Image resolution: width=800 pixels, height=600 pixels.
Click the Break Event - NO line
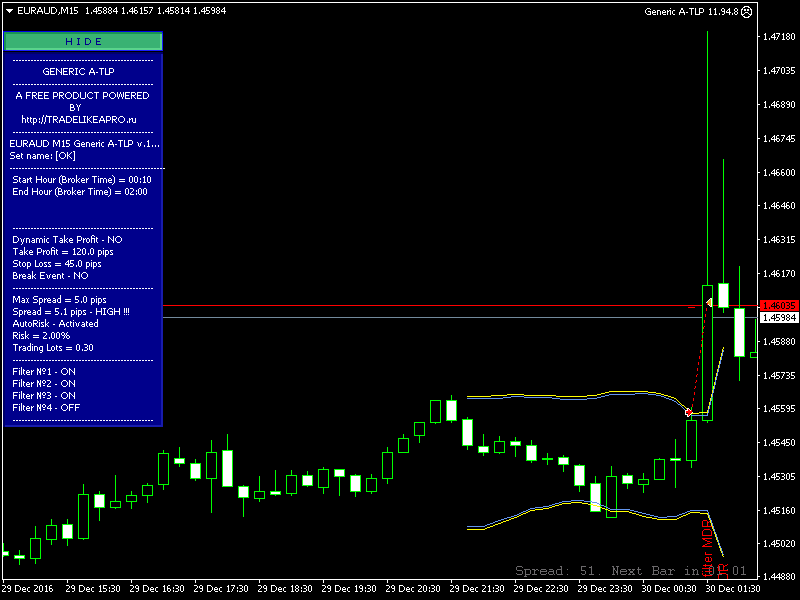[x=50, y=276]
